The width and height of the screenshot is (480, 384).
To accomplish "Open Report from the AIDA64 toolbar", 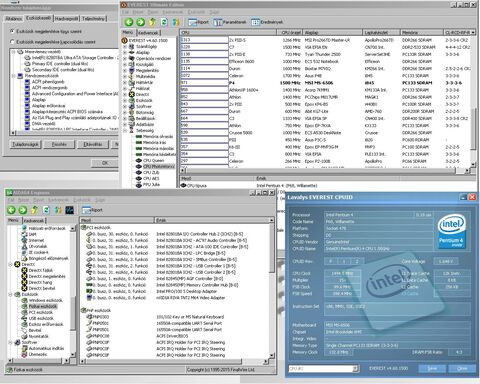I will [92, 210].
